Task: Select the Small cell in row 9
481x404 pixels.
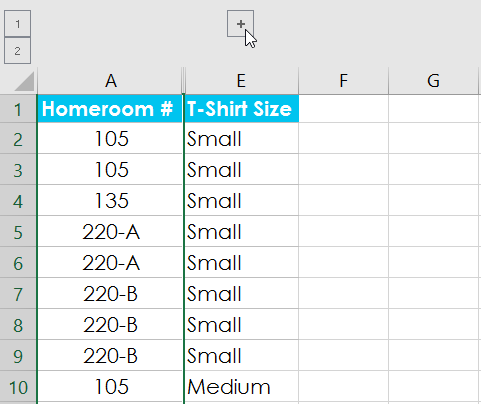Action: 241,356
